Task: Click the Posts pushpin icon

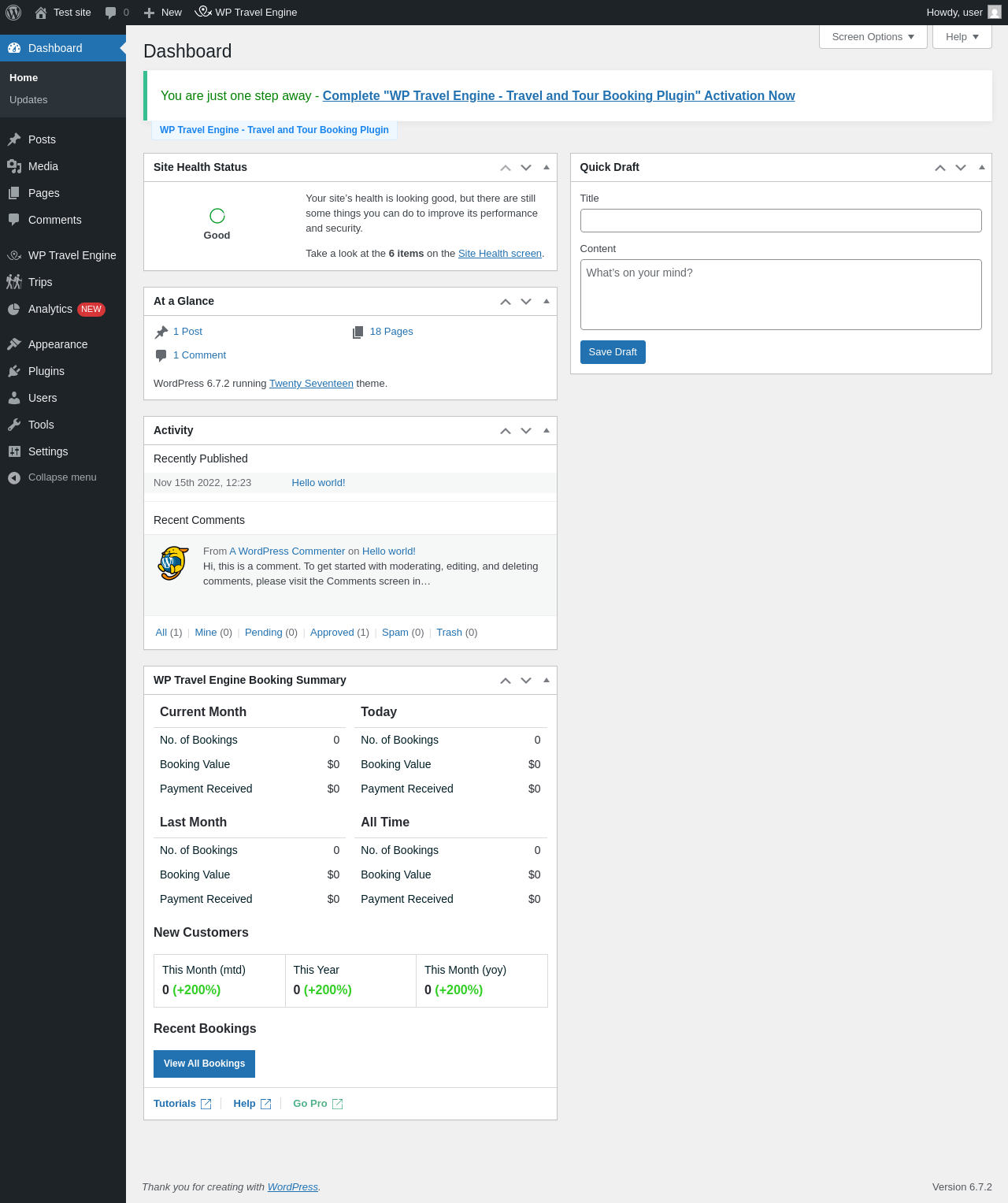Action: tap(14, 139)
